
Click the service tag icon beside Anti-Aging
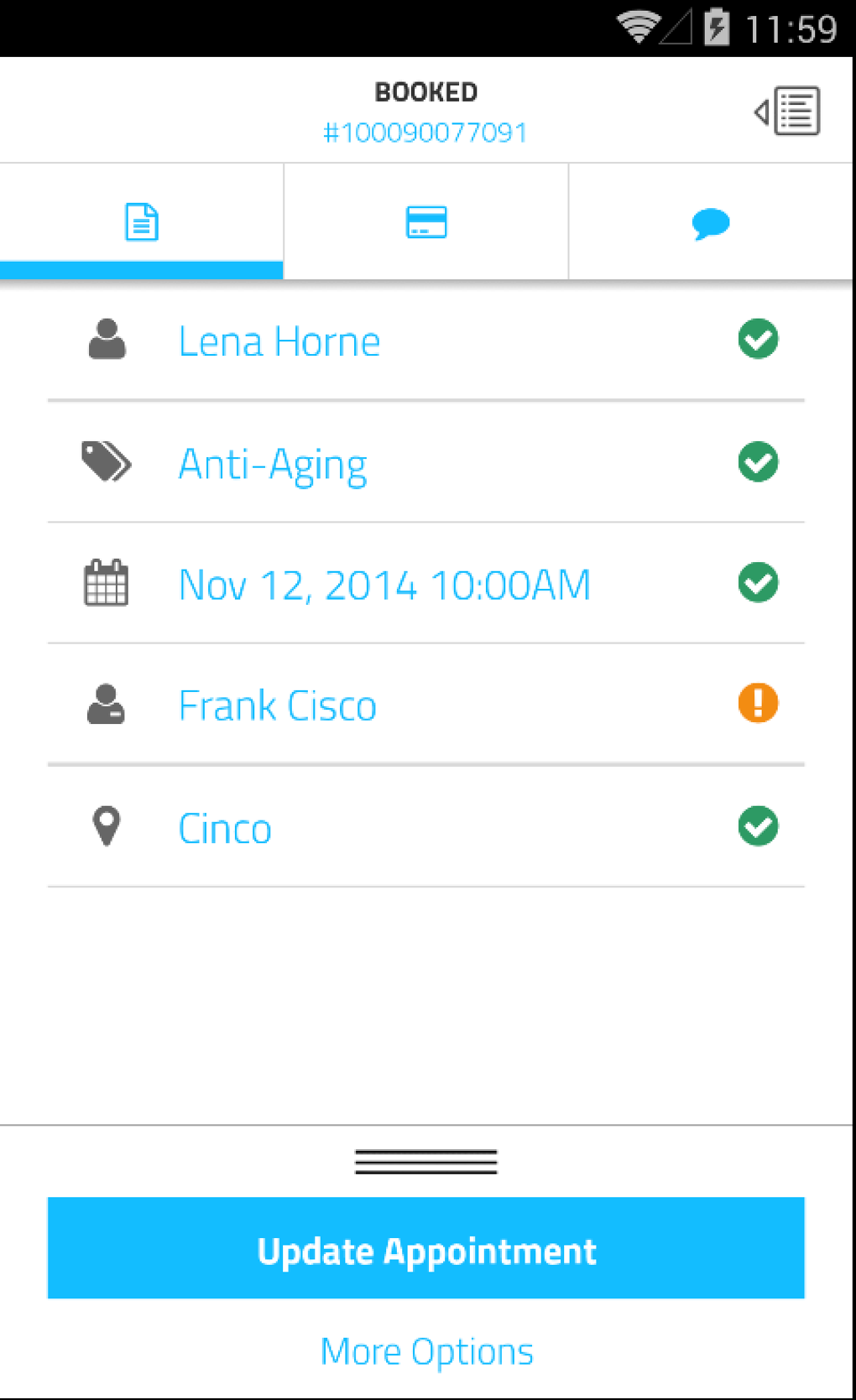click(x=107, y=462)
